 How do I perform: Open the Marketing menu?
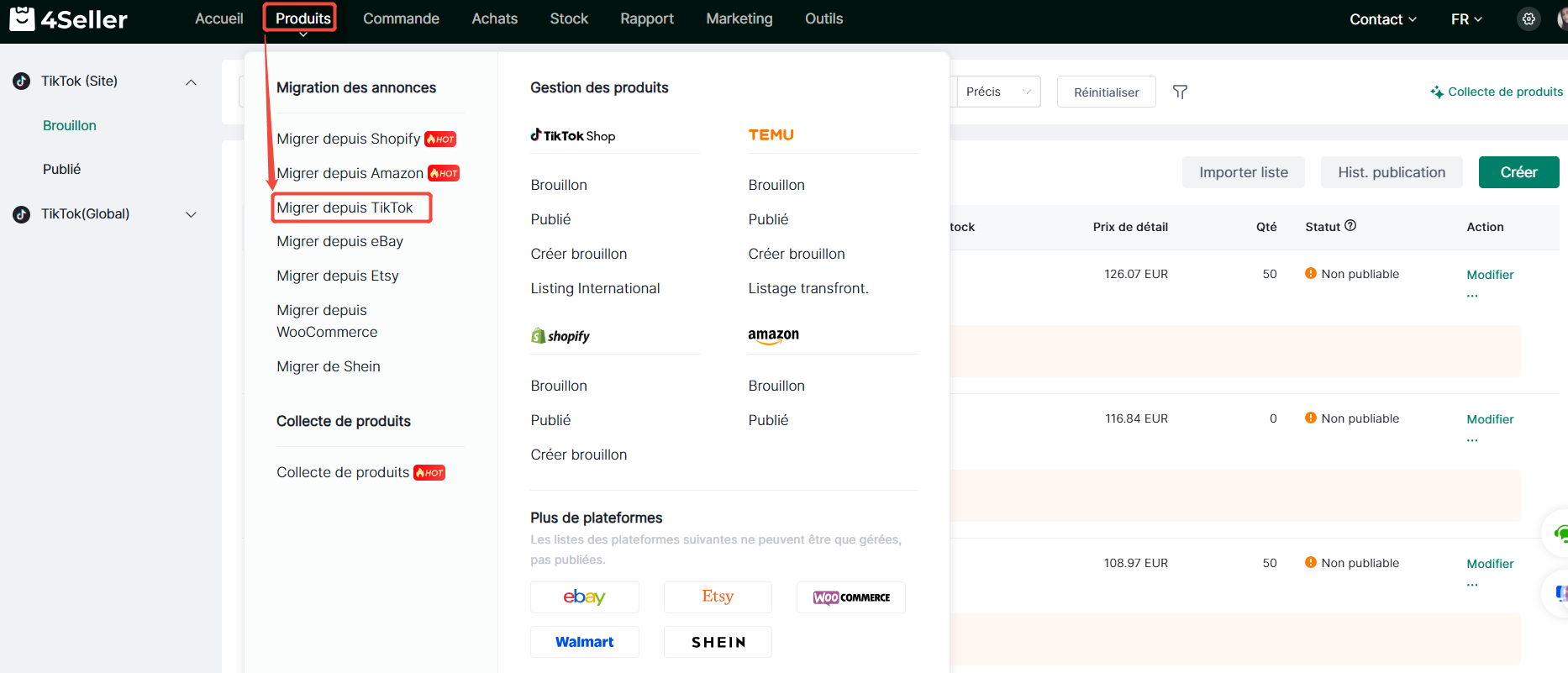click(x=739, y=18)
